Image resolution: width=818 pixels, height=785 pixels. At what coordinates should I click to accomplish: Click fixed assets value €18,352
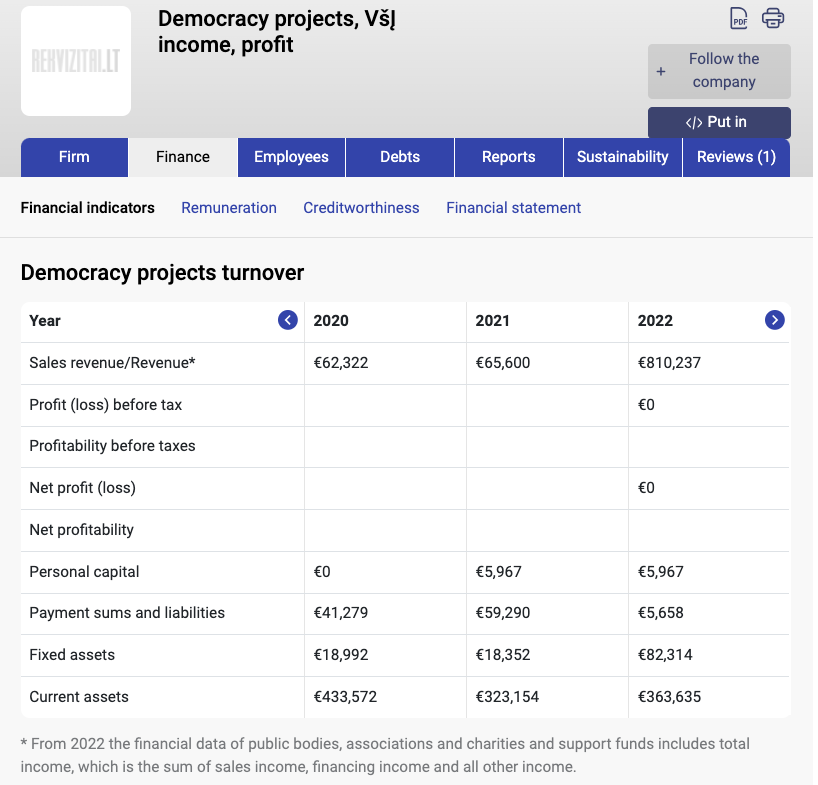(x=502, y=655)
